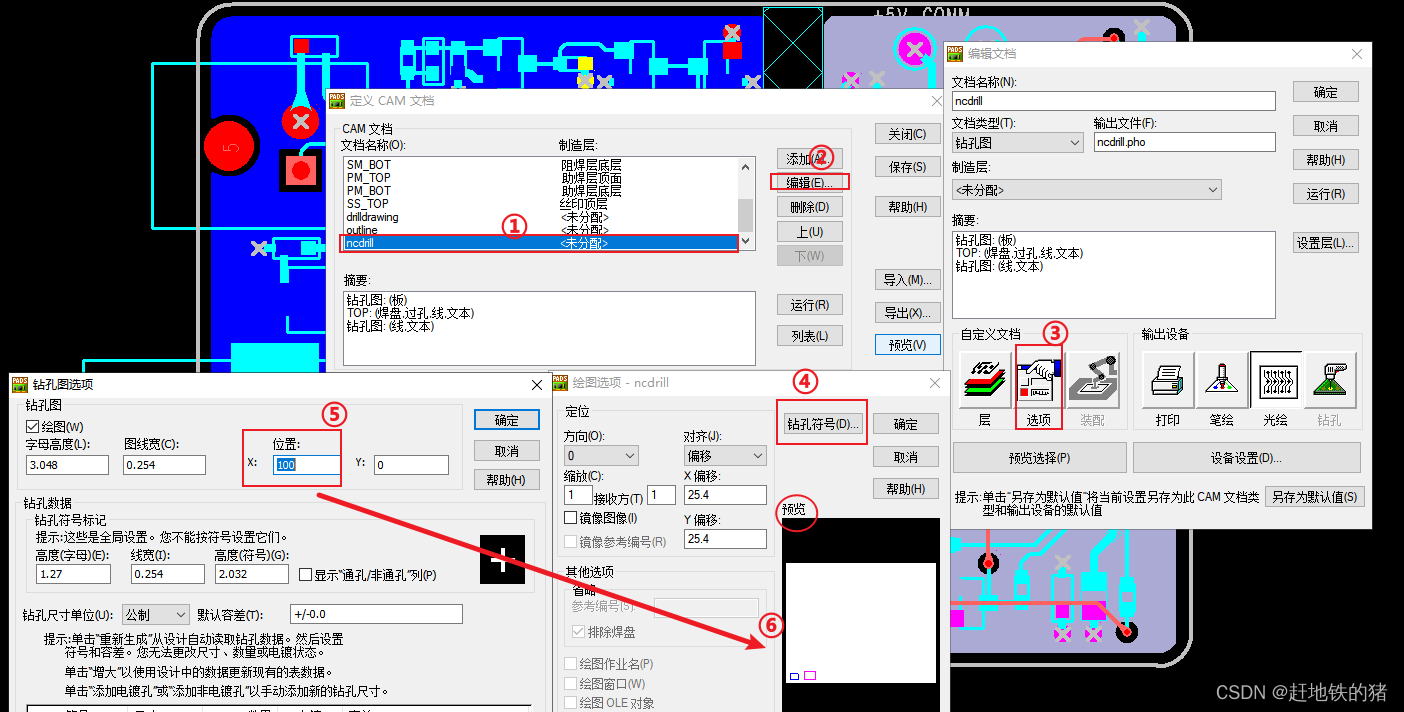
Task: Click the PADS logo on 钻孔图选项 title bar
Action: point(17,384)
